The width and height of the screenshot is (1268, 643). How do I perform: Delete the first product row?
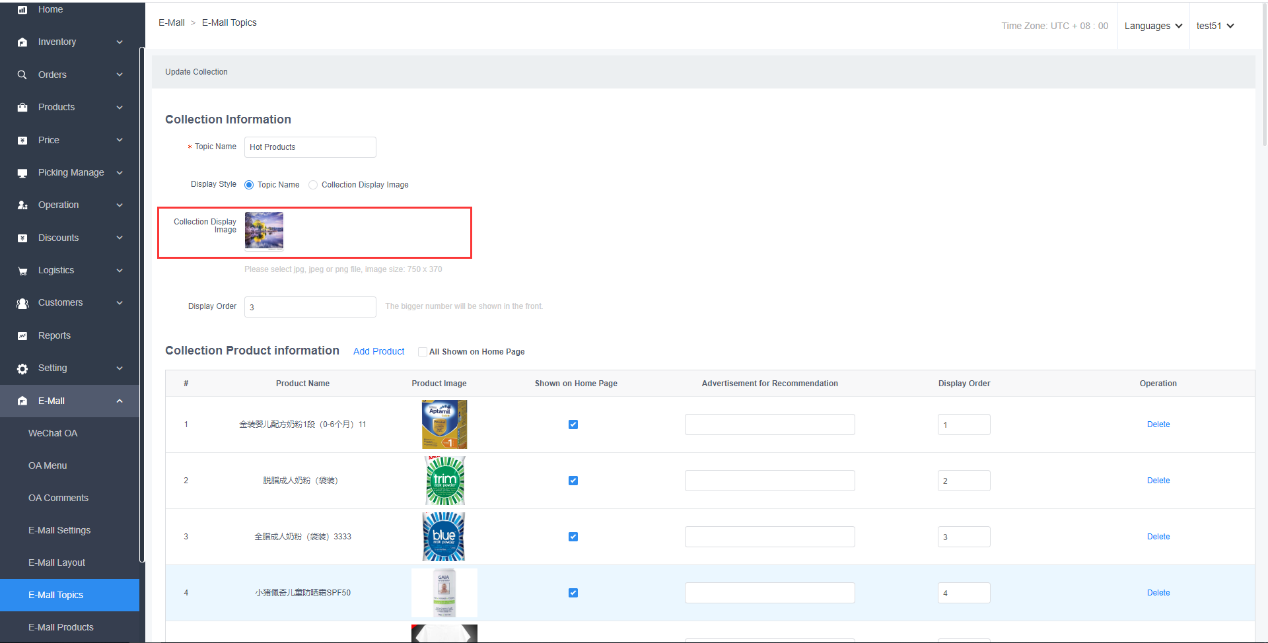click(x=1158, y=424)
